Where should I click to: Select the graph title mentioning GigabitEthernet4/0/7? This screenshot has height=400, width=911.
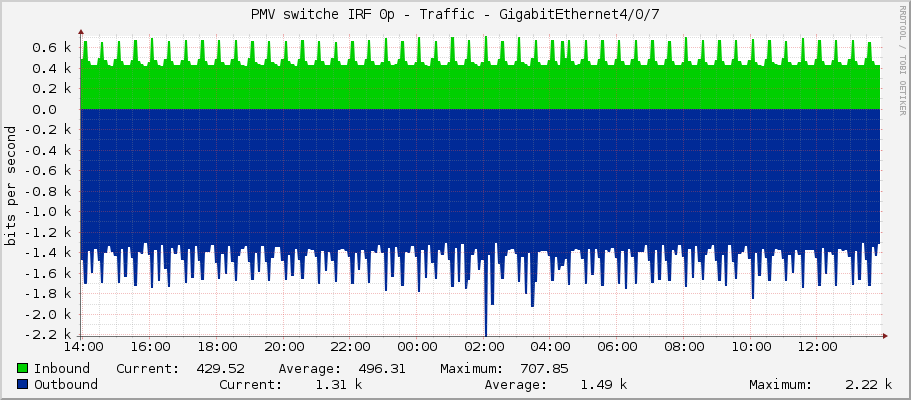pos(455,15)
